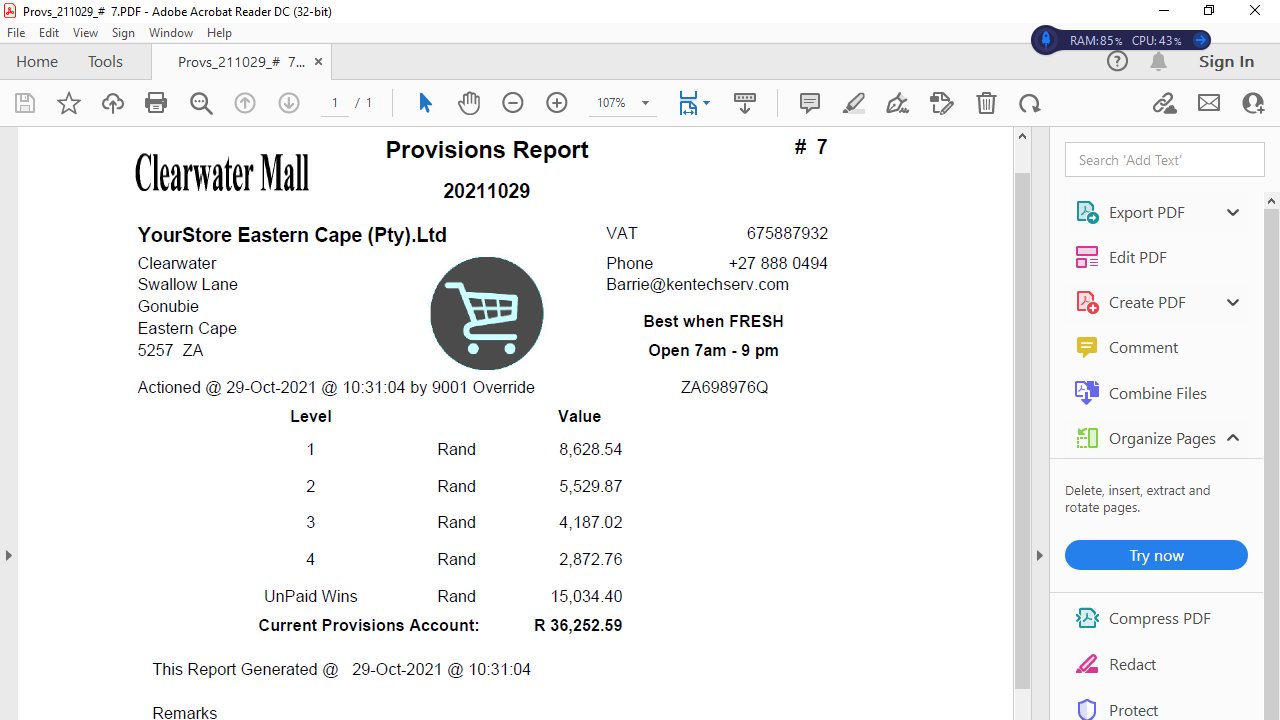Add the file to starred bookmarks
Viewport: 1280px width, 720px height.
[x=69, y=103]
